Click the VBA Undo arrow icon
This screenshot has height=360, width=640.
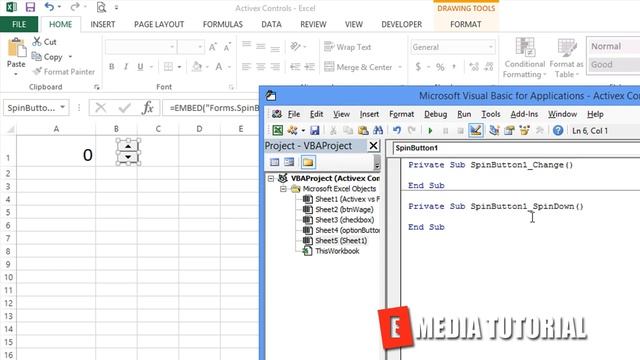pyautogui.click(x=397, y=130)
